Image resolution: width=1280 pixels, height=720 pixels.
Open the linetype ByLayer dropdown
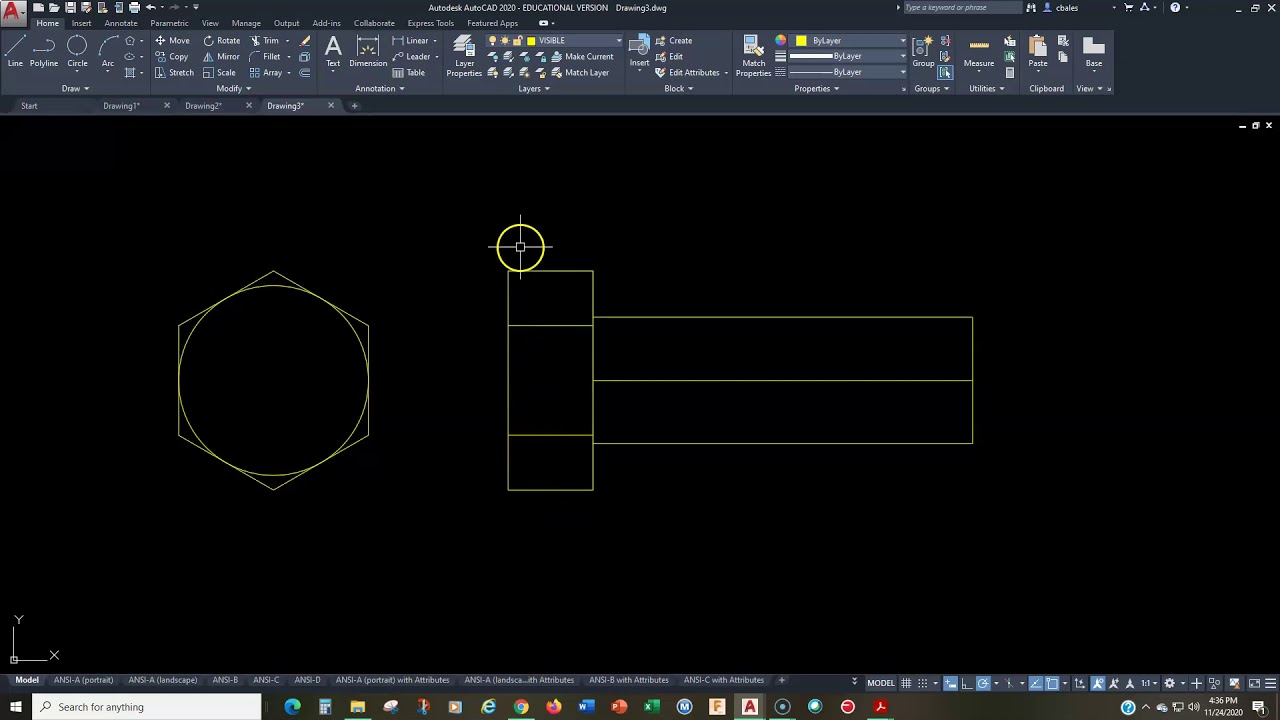click(848, 72)
